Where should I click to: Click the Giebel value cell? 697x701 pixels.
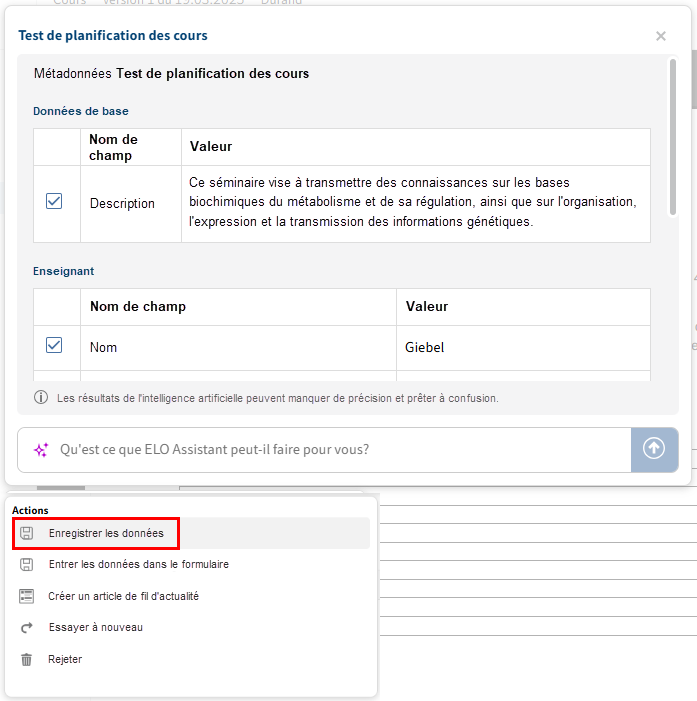click(x=523, y=347)
